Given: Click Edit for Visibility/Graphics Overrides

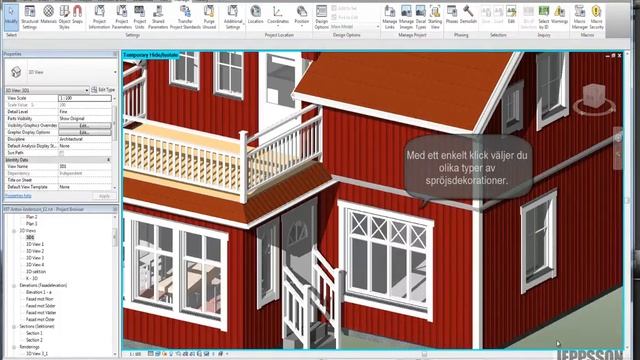Looking at the screenshot, I should pyautogui.click(x=84, y=125).
